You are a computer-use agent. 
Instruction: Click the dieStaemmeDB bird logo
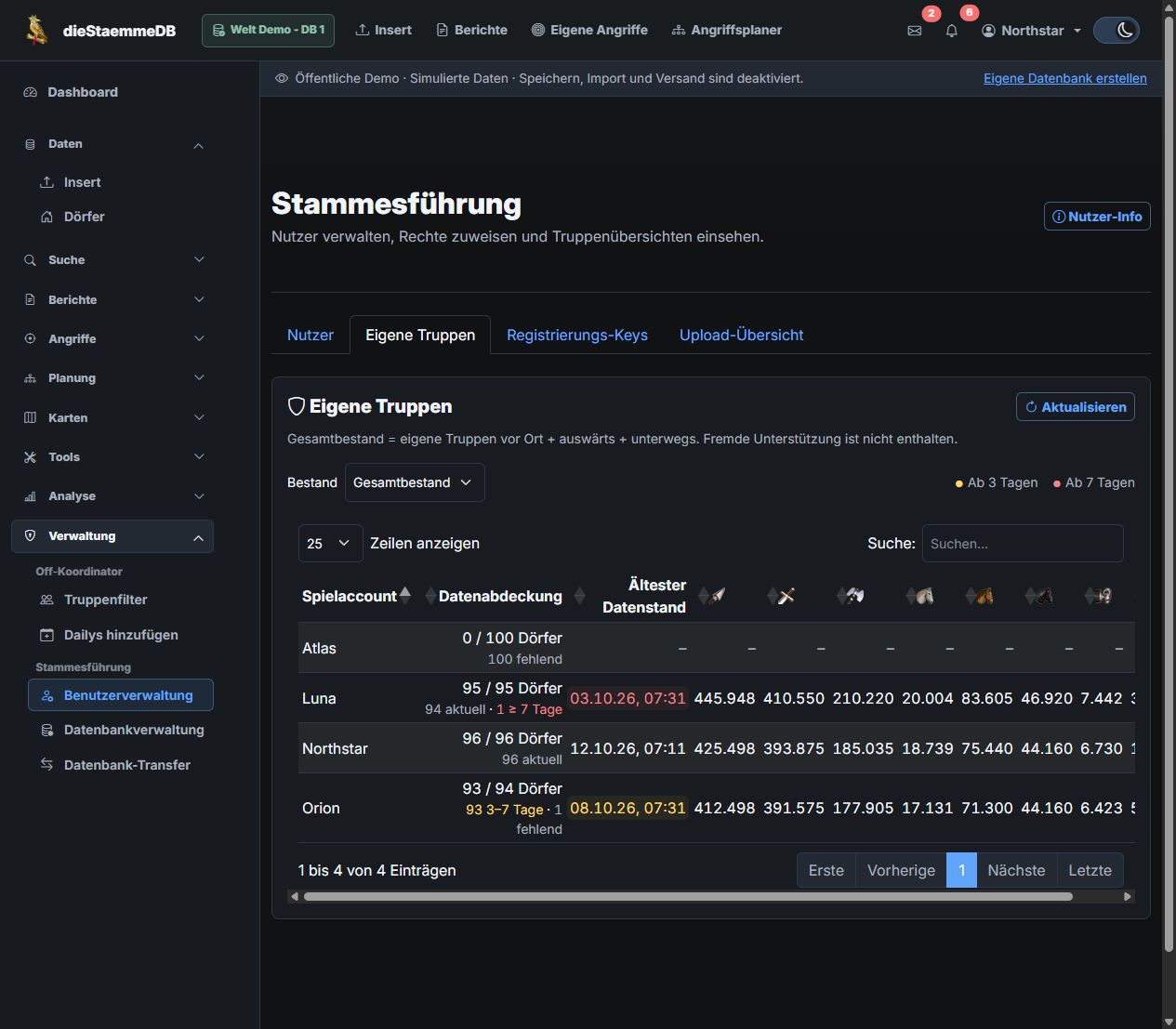[37, 30]
